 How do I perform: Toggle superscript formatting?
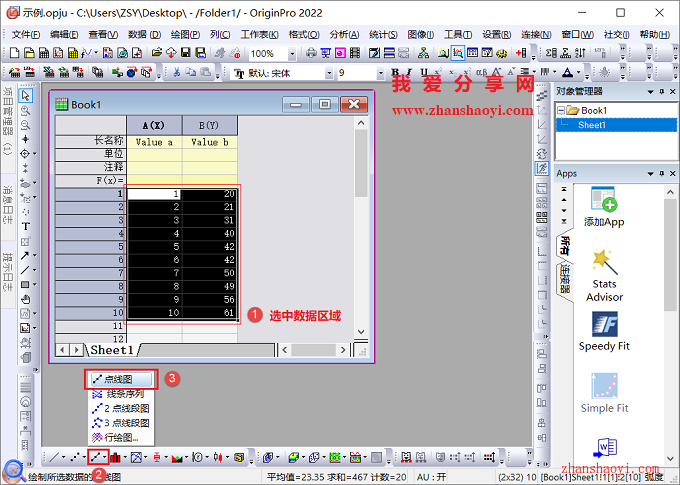(438, 72)
